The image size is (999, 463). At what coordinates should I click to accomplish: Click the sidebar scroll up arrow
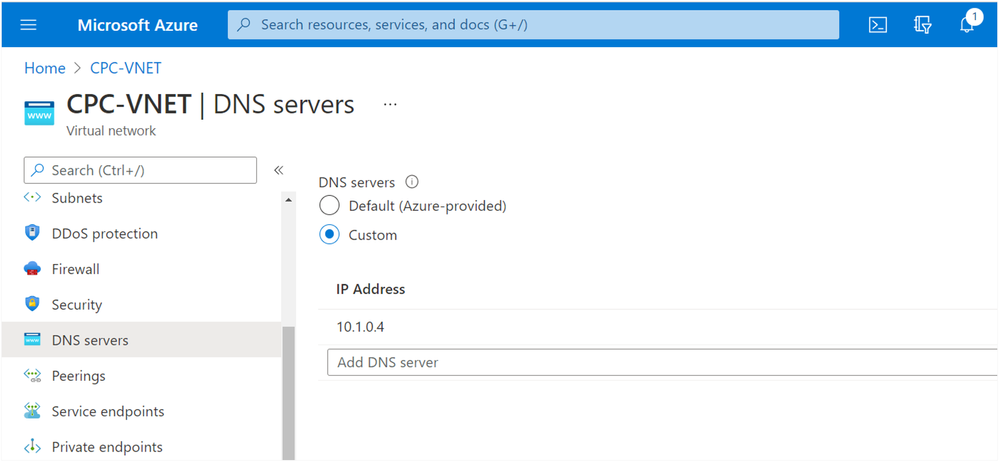tap(289, 199)
